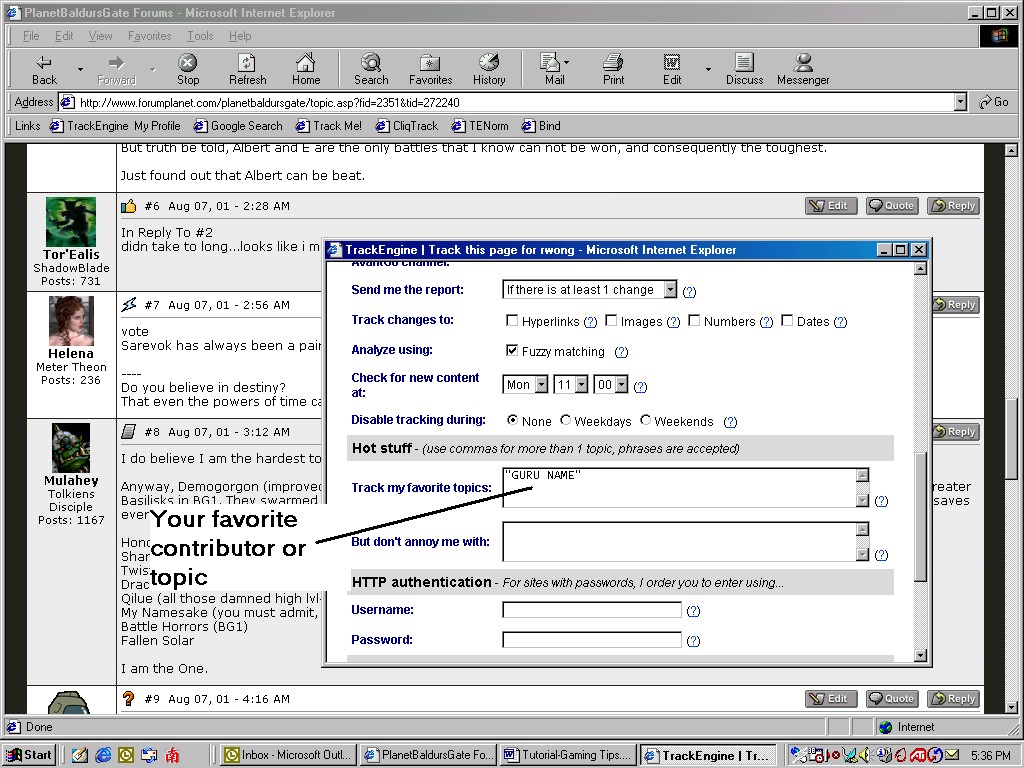Open help icon next to Weekends option
The image size is (1024, 768).
click(x=730, y=422)
